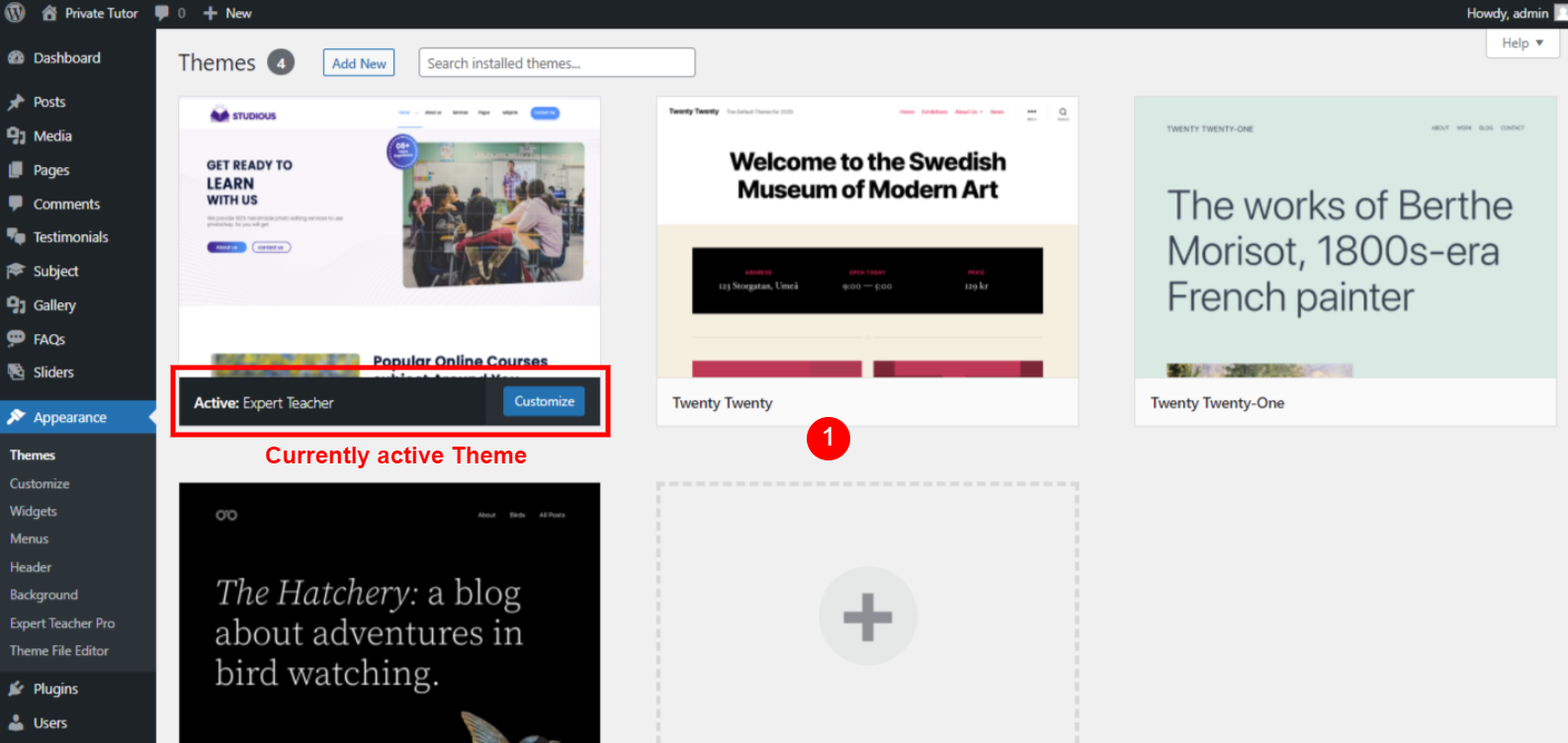
Task: Select the Twenty Twenty theme screenshot
Action: pos(867,237)
